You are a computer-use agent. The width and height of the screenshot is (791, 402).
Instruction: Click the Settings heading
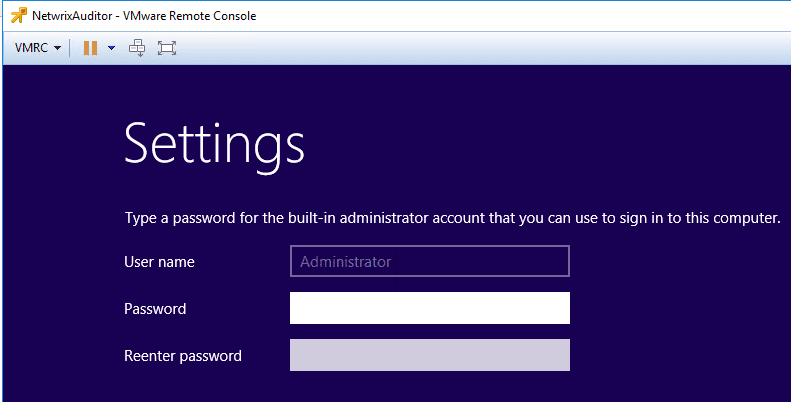pos(214,145)
